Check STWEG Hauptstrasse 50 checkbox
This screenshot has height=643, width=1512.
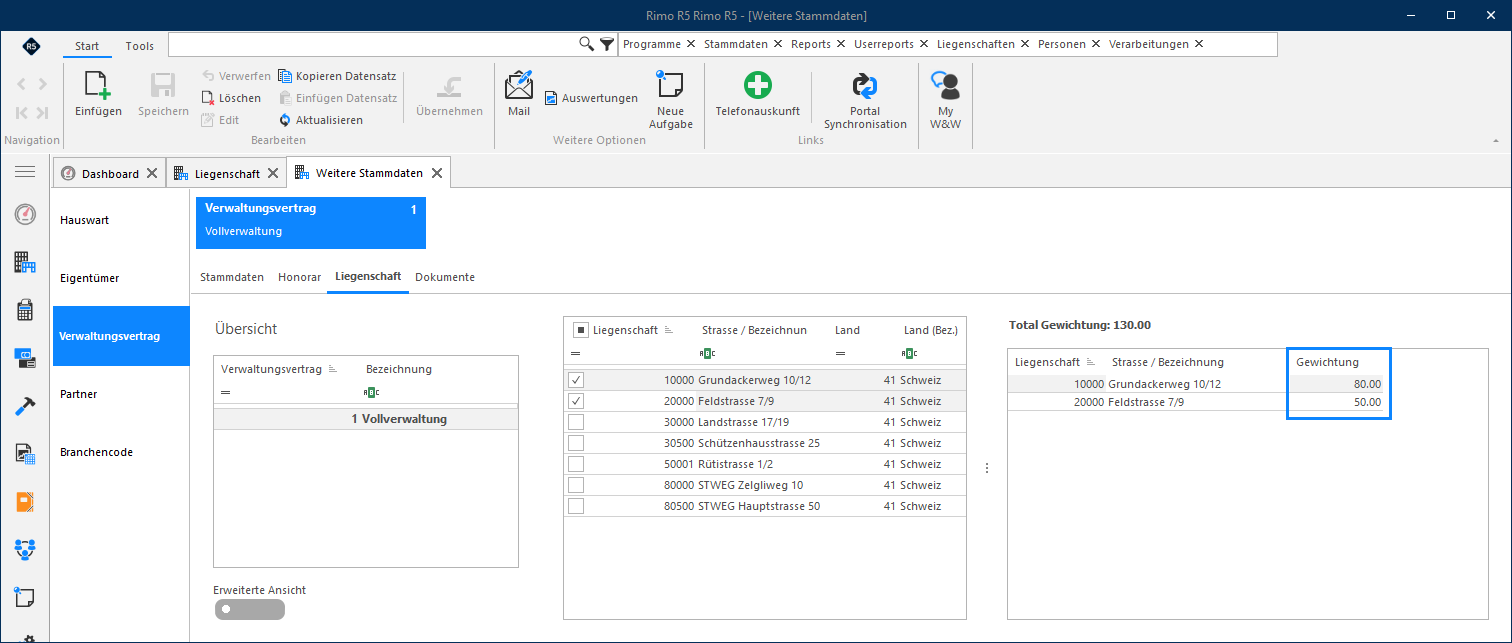[x=576, y=506]
